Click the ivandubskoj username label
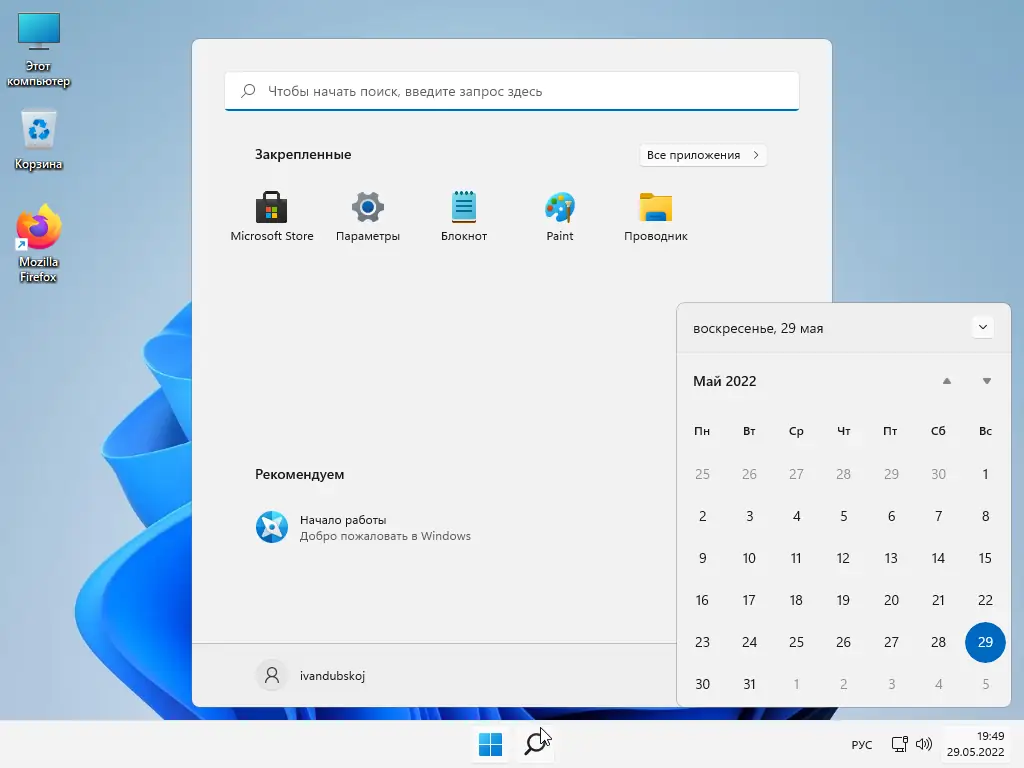Screen dimensions: 1024x768 [x=332, y=676]
